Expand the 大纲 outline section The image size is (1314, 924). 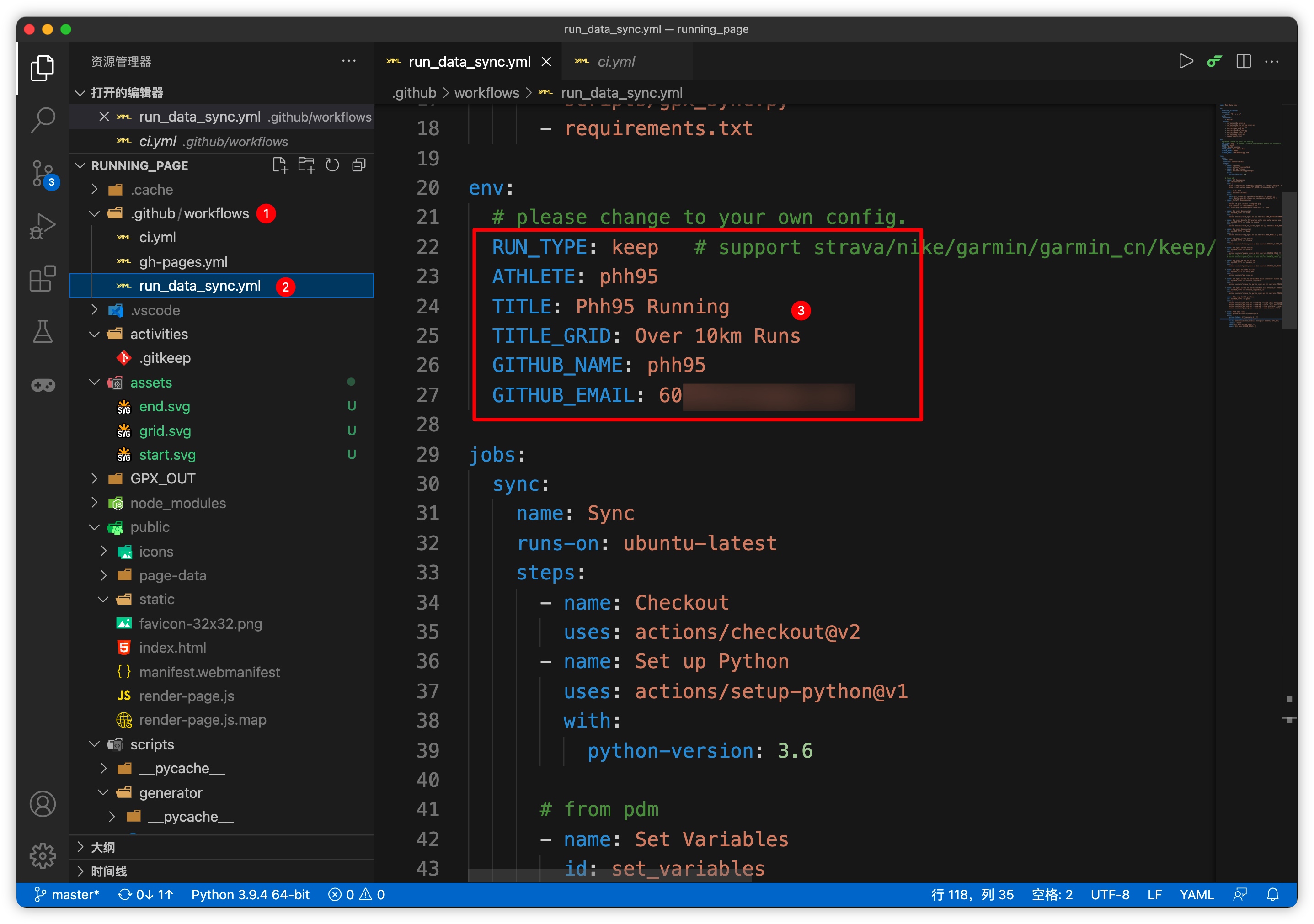(x=103, y=847)
